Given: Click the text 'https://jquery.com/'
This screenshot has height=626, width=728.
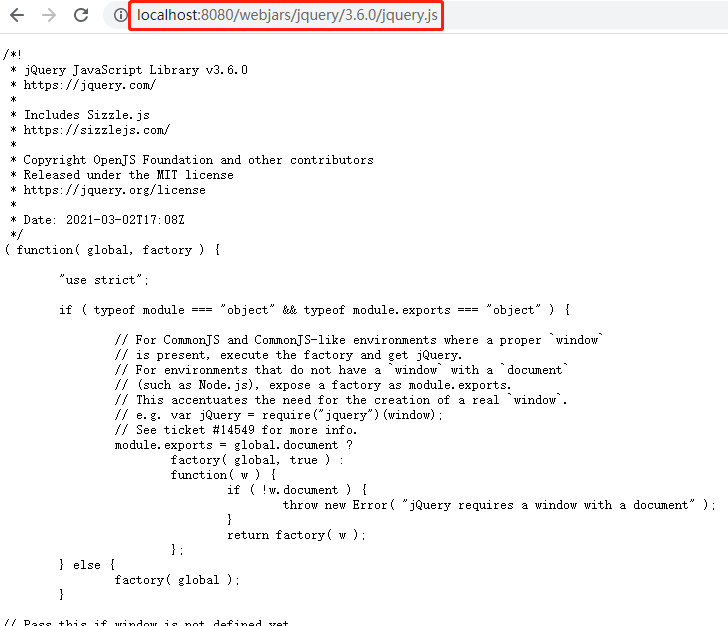Looking at the screenshot, I should 90,85.
